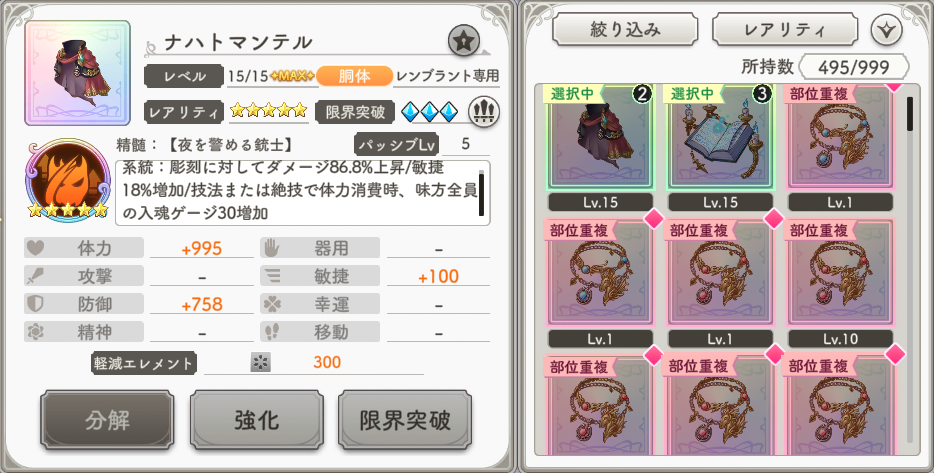Click the heart icon beside 体力
934x473 pixels.
35,248
